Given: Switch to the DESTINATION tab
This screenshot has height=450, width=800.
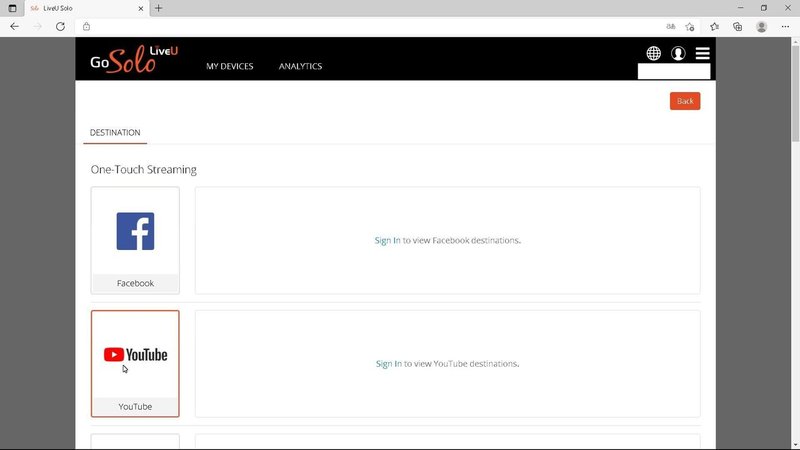Looking at the screenshot, I should (x=115, y=133).
